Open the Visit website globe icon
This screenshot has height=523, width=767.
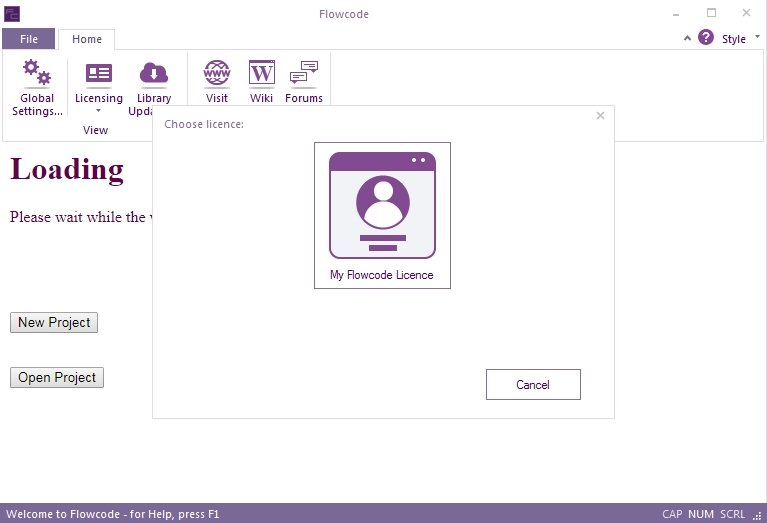click(x=217, y=72)
